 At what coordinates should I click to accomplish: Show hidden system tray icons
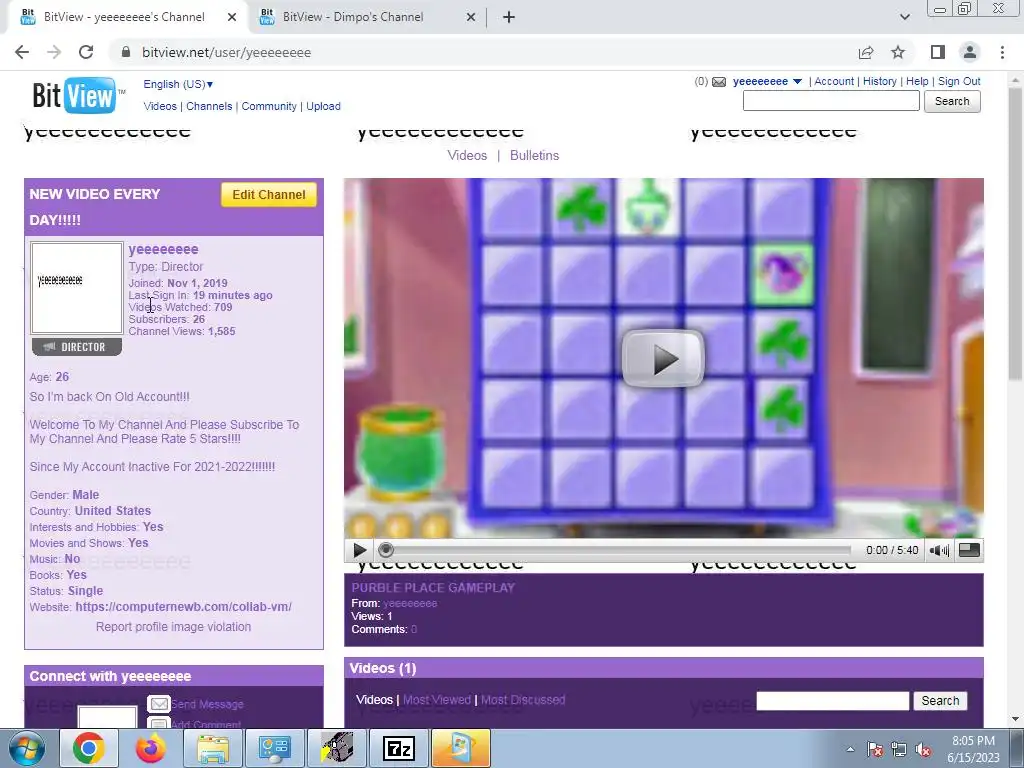[x=850, y=750]
